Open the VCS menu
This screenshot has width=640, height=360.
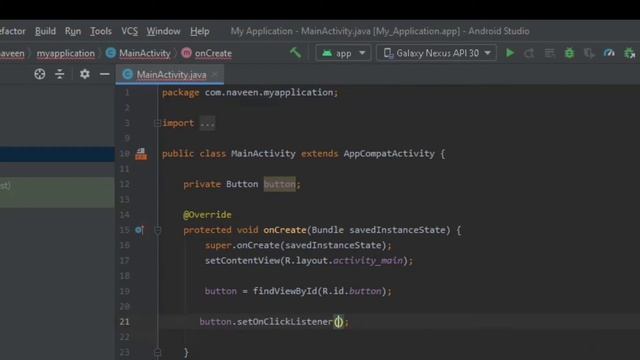pos(129,31)
